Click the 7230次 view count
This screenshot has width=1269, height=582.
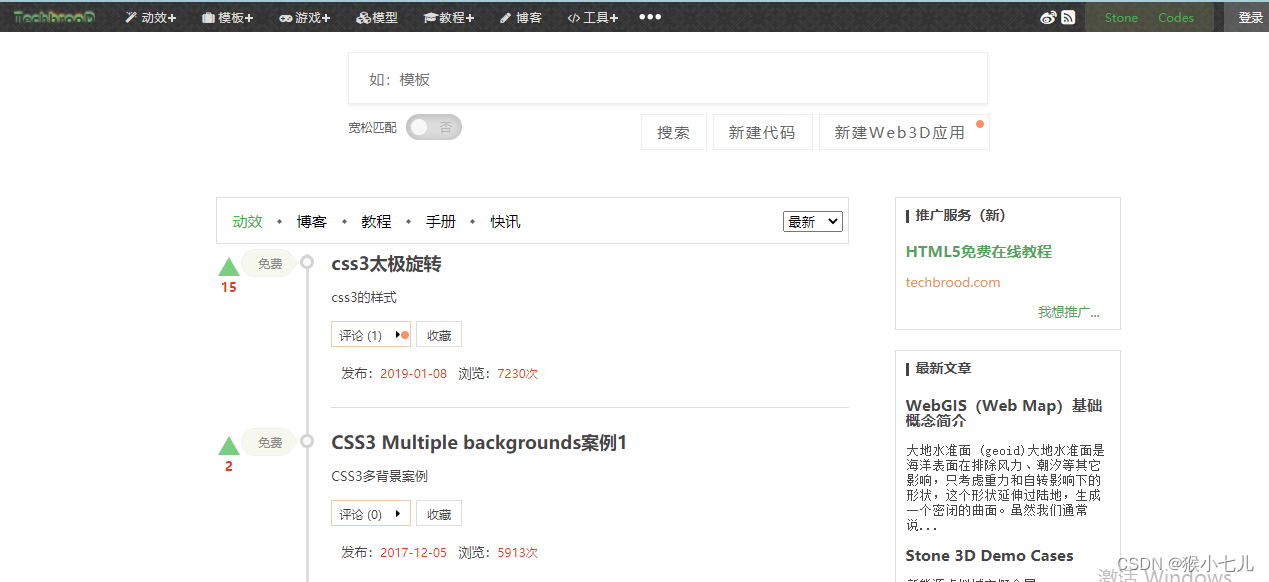[x=517, y=374]
